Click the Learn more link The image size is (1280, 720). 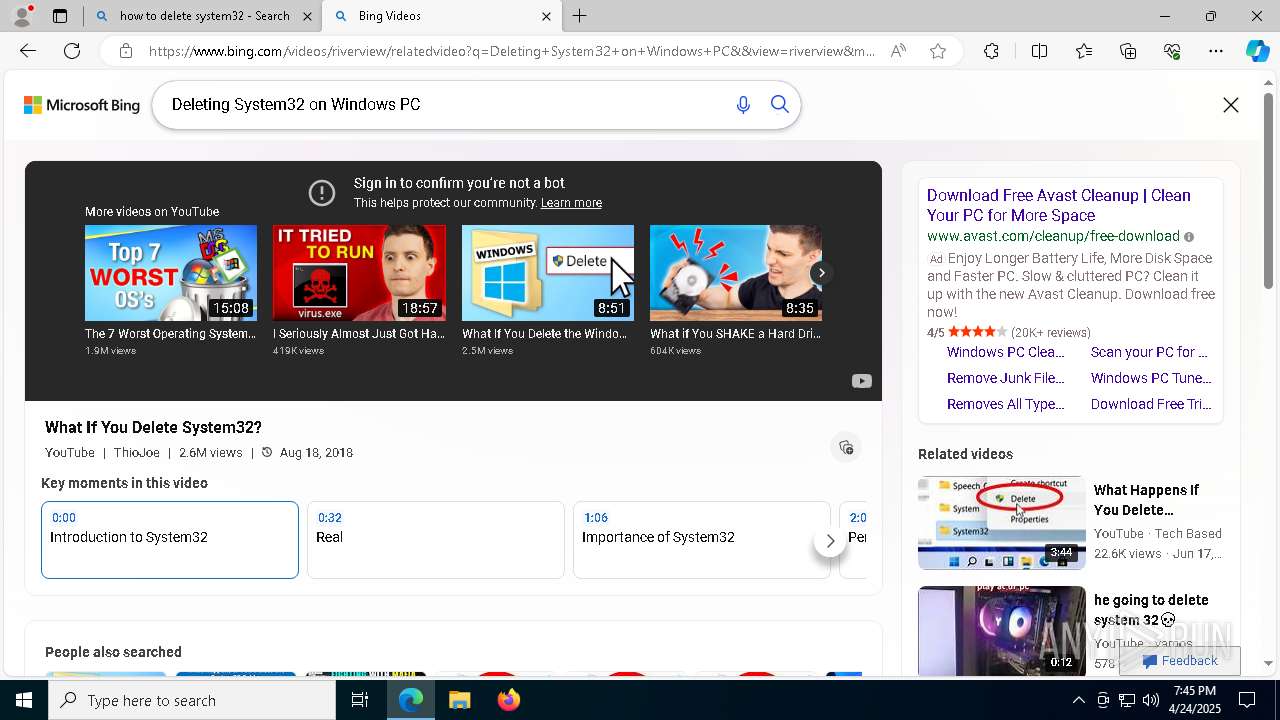(571, 203)
